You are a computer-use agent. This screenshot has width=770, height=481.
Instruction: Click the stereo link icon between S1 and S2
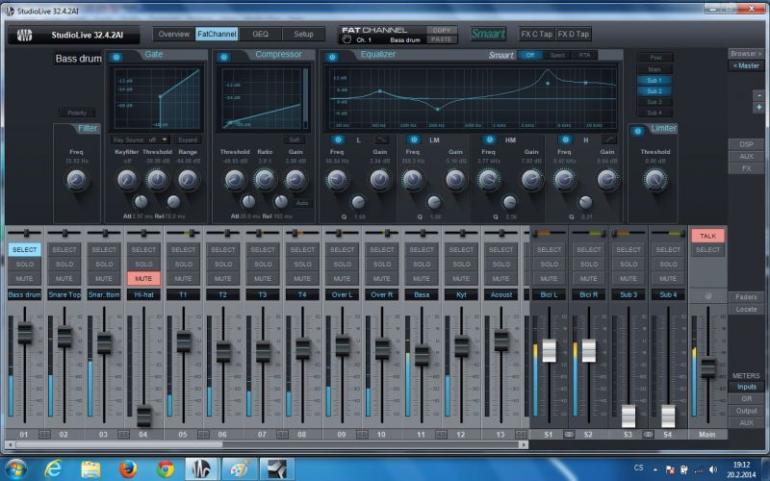(x=569, y=435)
